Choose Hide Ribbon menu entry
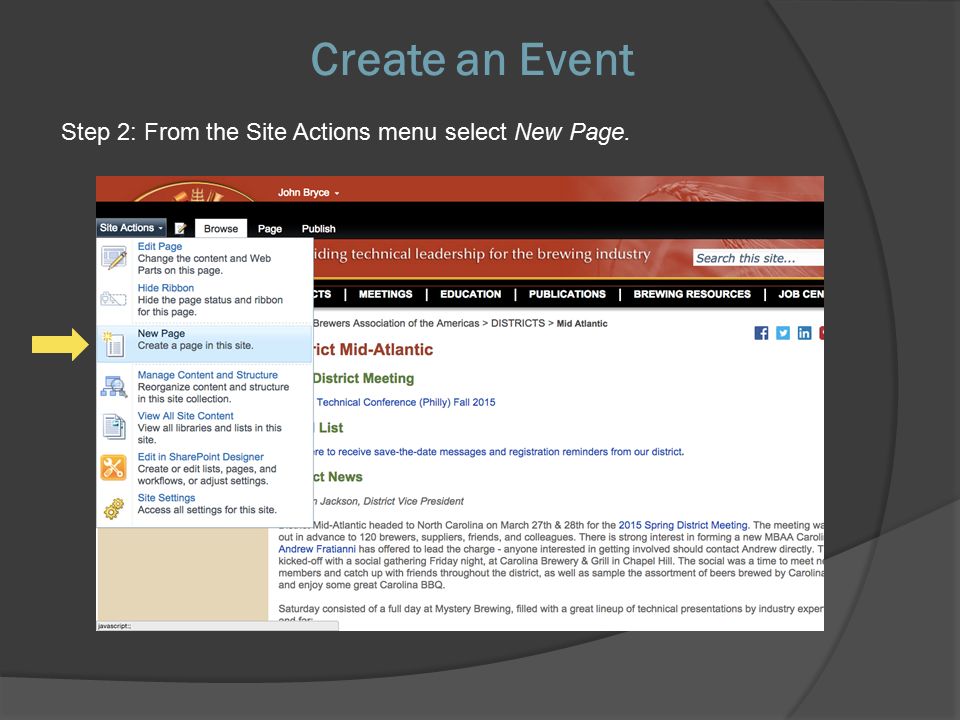 pyautogui.click(x=205, y=299)
